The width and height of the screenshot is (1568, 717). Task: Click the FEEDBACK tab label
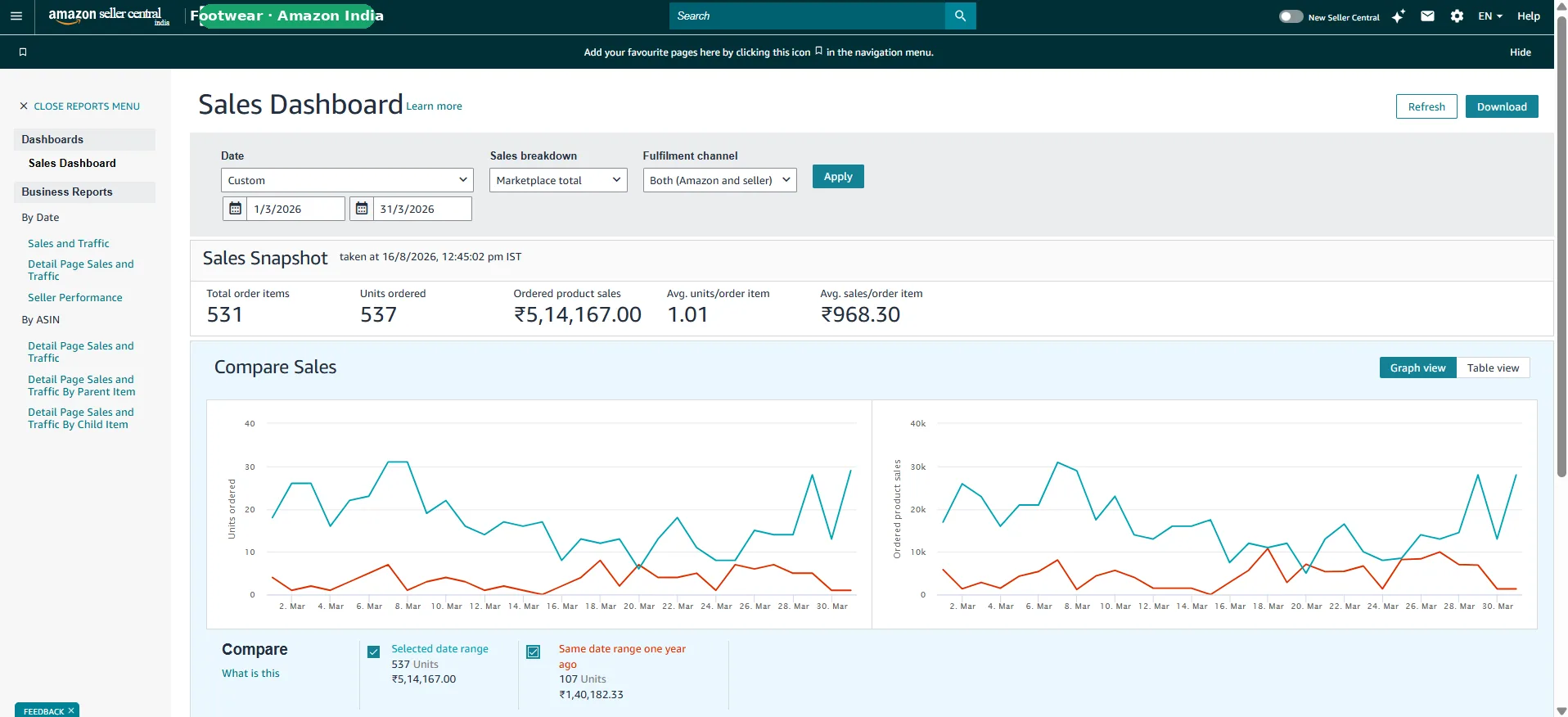click(x=43, y=711)
